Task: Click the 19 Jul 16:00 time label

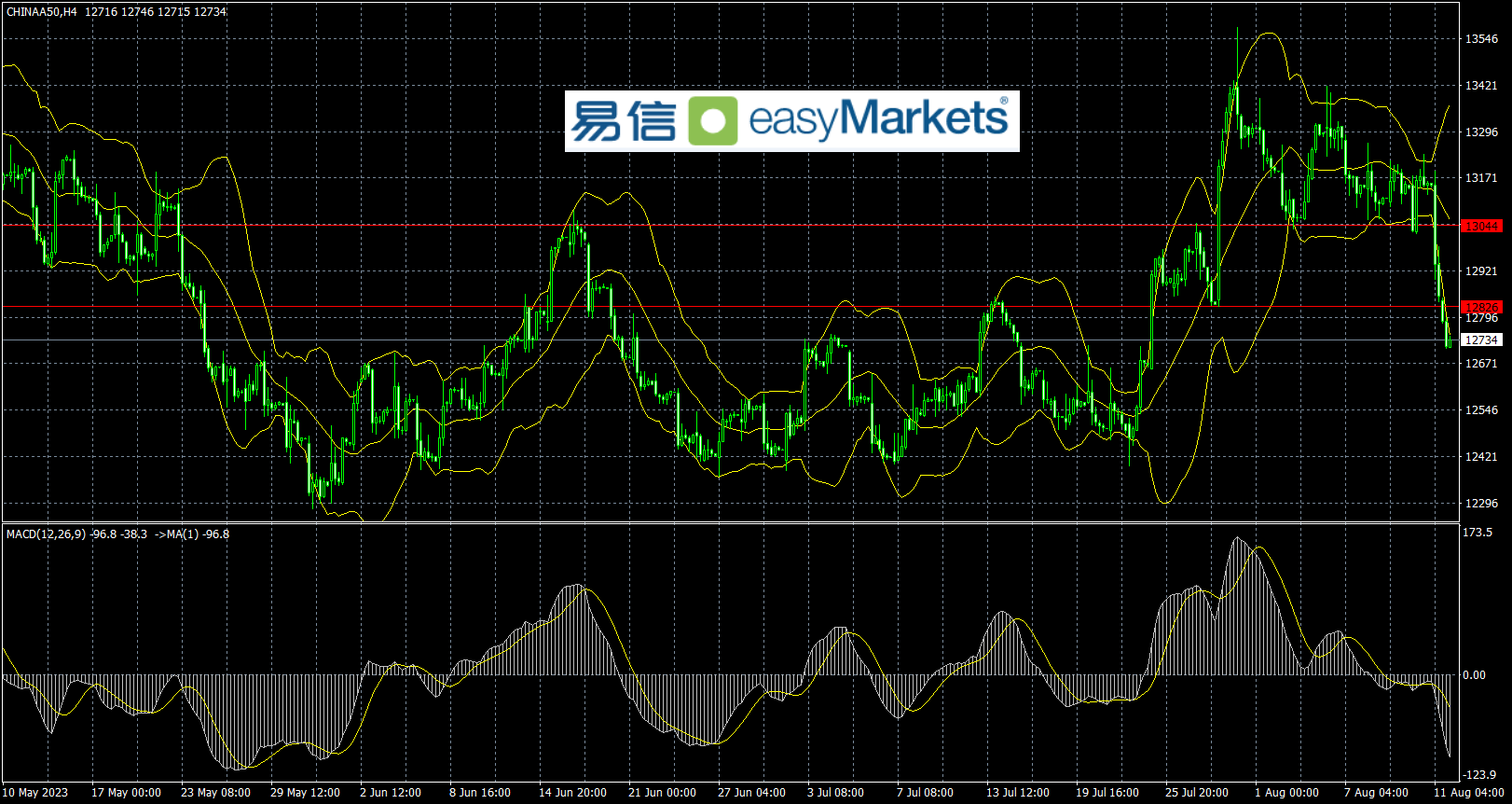Action: pyautogui.click(x=1107, y=793)
